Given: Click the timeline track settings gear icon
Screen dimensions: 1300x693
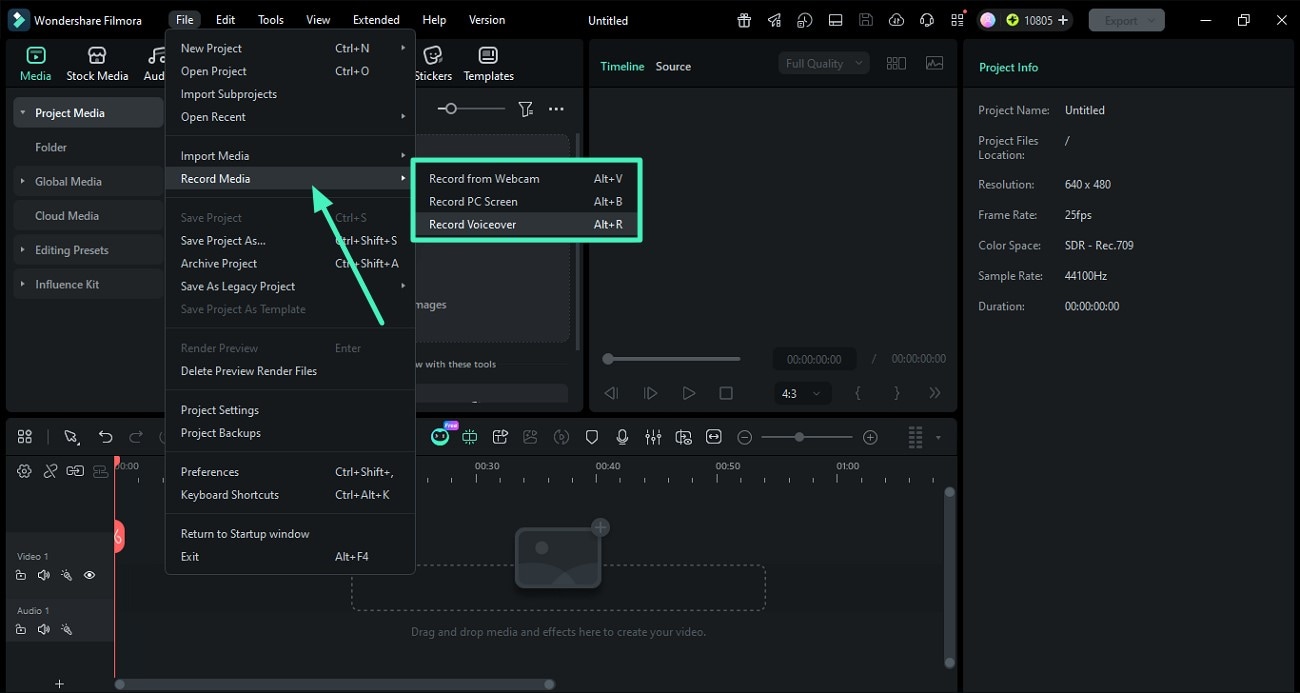Looking at the screenshot, I should [24, 471].
